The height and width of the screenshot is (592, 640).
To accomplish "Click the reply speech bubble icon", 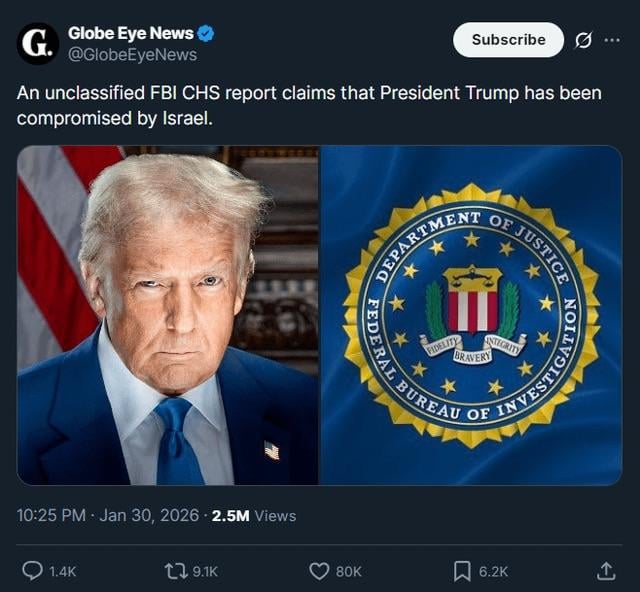I will (32, 571).
